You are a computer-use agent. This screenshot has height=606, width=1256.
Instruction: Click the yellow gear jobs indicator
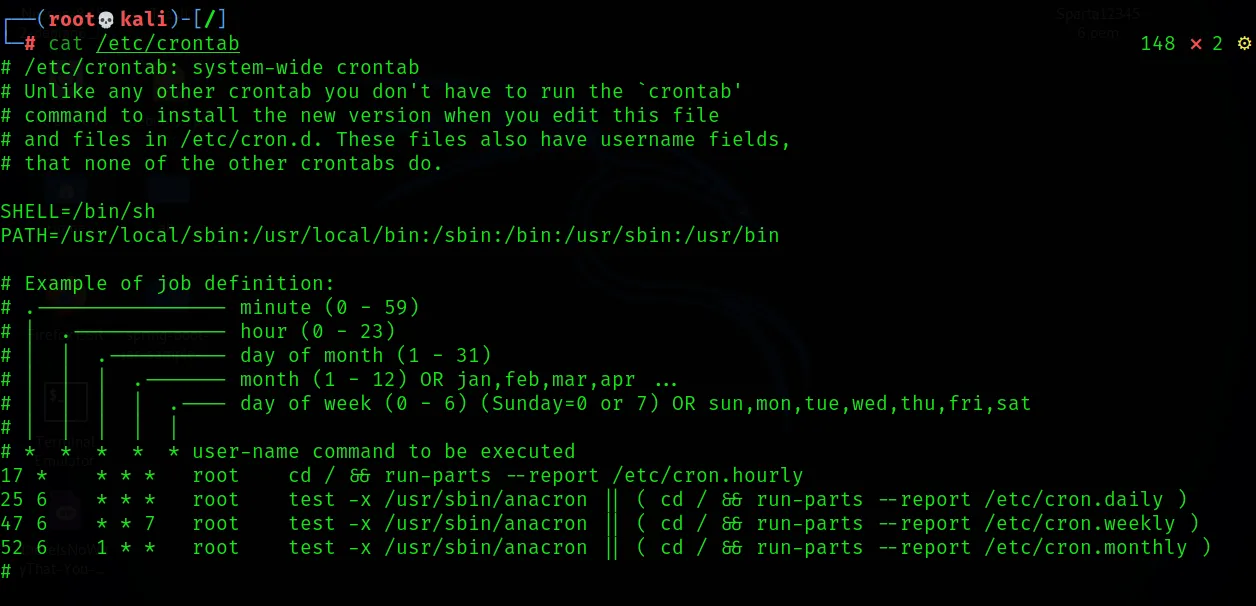[1244, 44]
